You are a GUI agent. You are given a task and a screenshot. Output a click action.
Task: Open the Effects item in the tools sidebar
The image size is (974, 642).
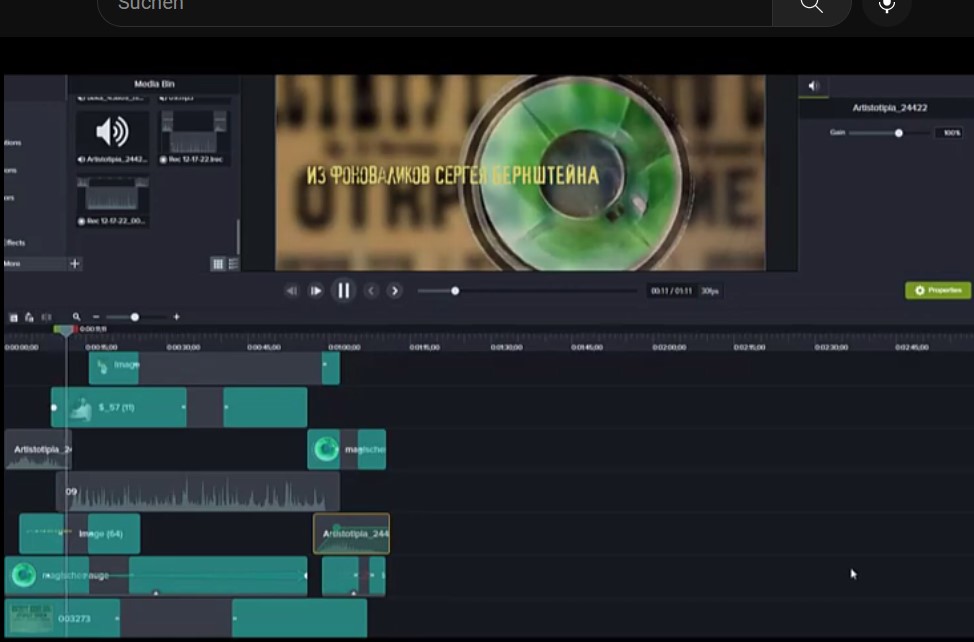coord(14,243)
